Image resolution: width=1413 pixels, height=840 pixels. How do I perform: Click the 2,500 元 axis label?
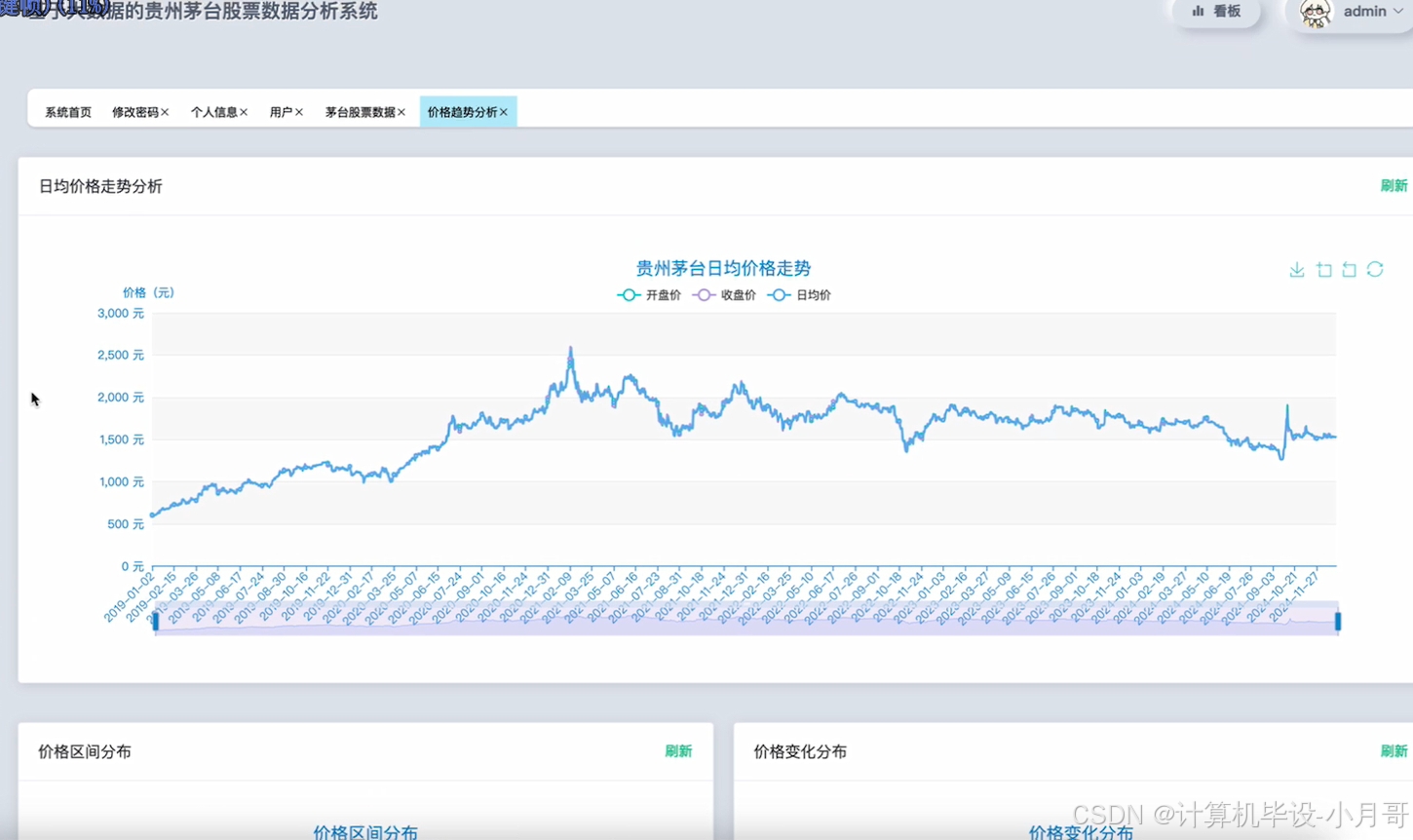pos(121,356)
